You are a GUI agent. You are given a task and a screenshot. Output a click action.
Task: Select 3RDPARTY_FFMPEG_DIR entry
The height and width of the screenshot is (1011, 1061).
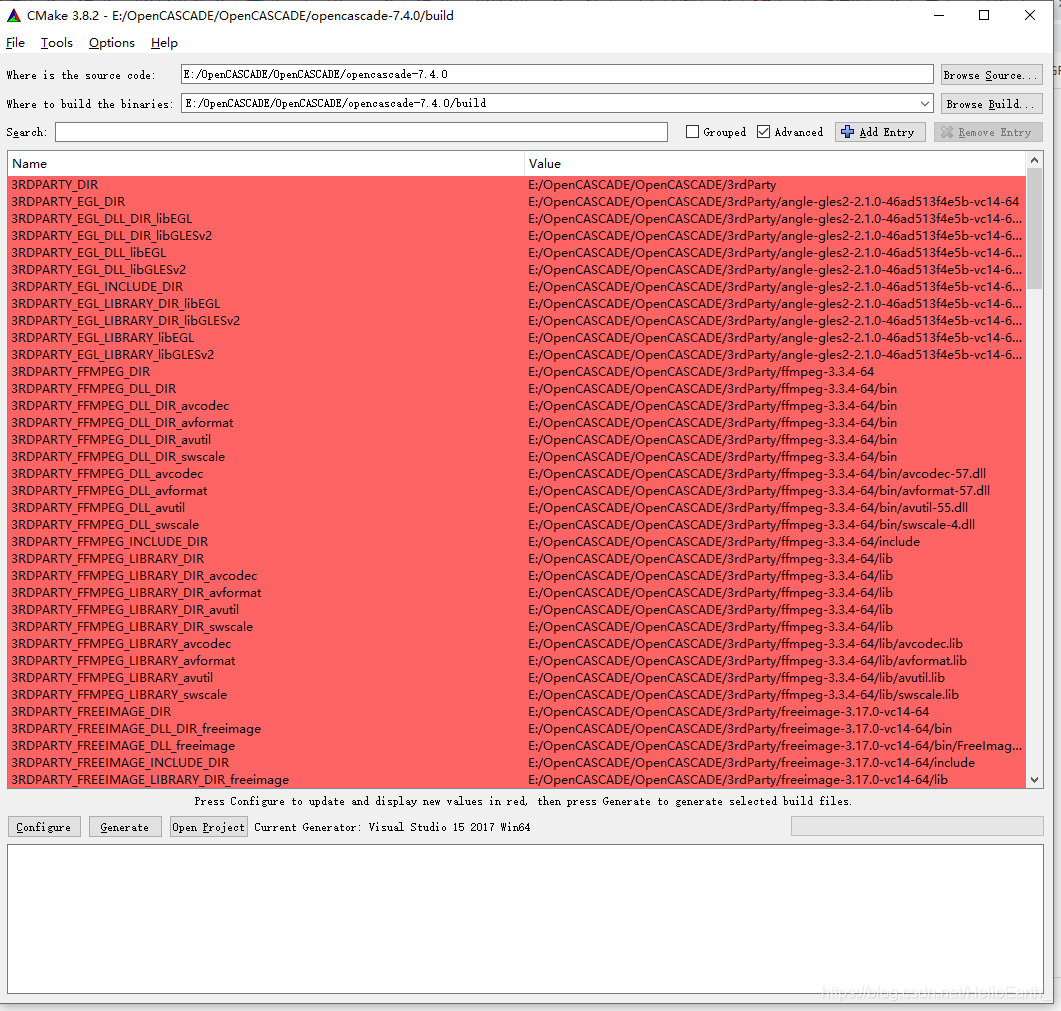(x=81, y=372)
